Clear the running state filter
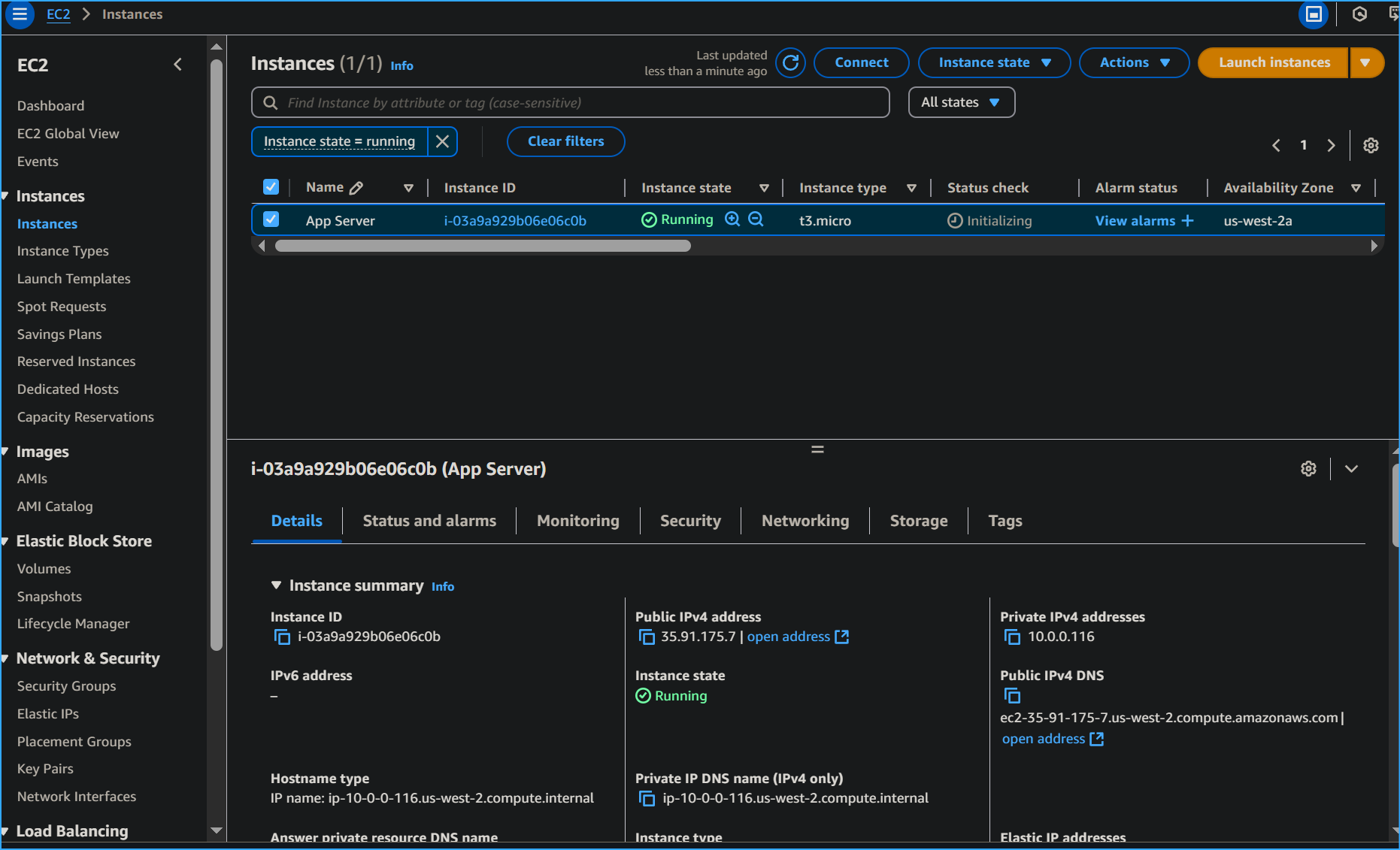This screenshot has height=850, width=1400. pos(442,141)
